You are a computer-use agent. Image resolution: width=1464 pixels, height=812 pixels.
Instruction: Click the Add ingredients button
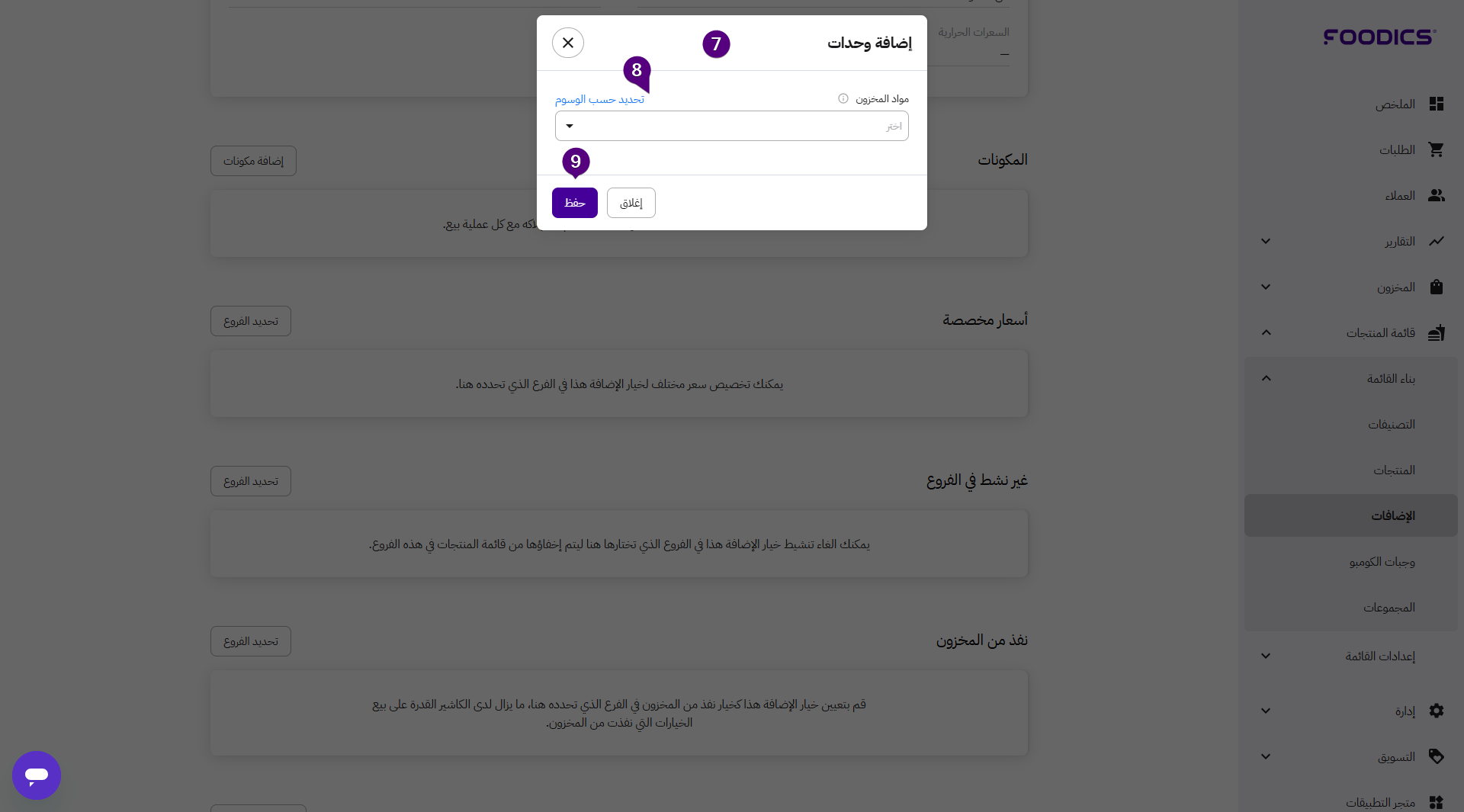click(x=253, y=161)
